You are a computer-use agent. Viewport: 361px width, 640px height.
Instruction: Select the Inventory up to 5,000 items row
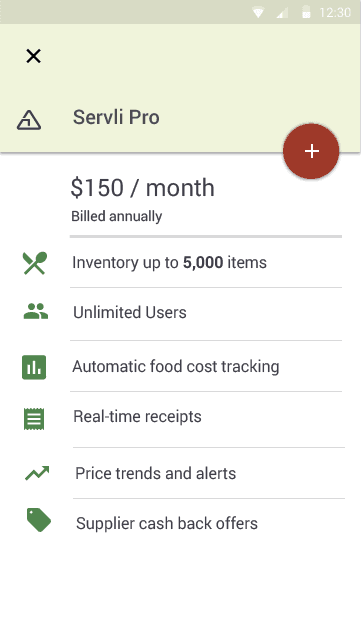(180, 262)
